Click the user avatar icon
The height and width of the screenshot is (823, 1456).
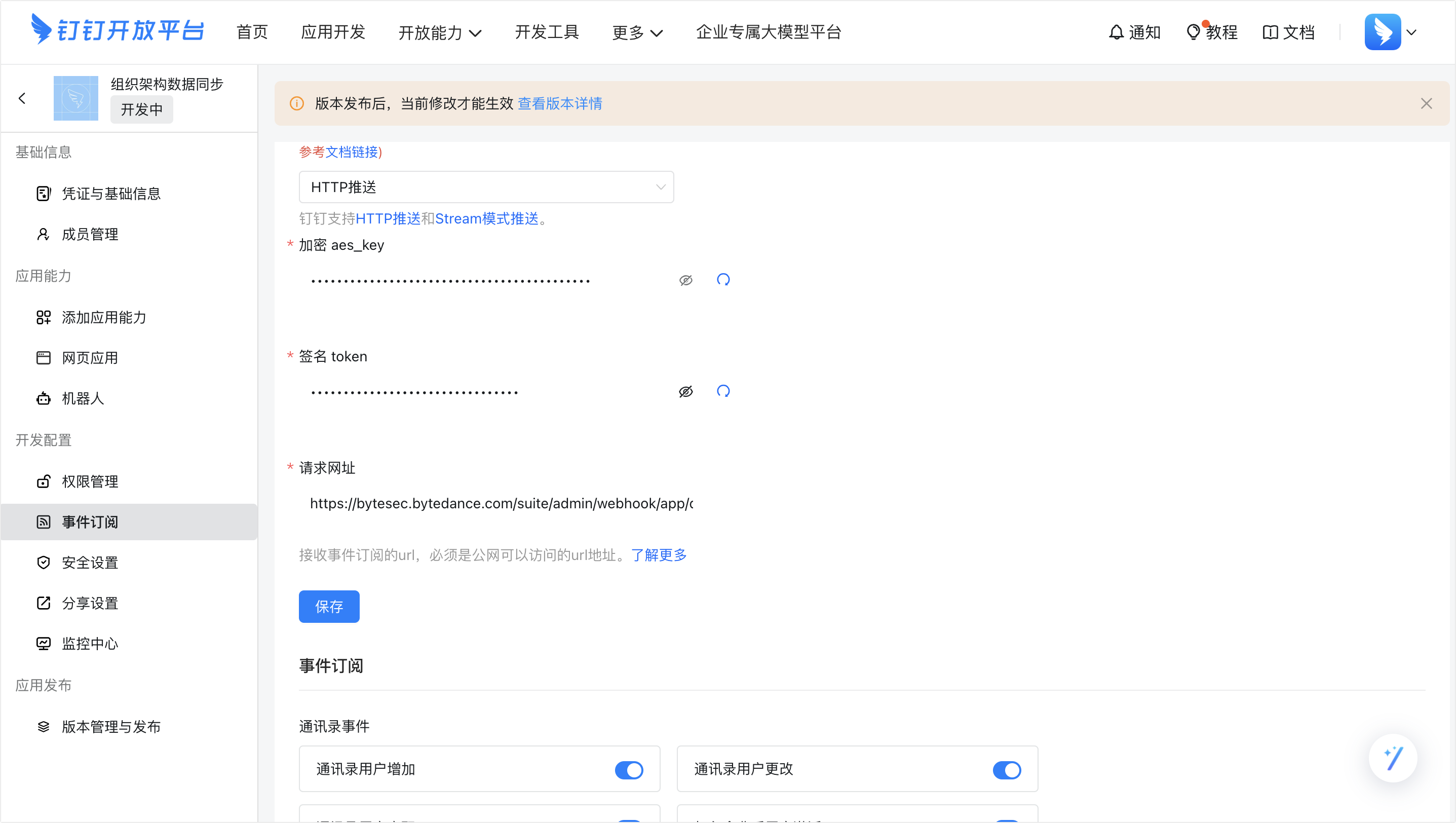[x=1383, y=32]
